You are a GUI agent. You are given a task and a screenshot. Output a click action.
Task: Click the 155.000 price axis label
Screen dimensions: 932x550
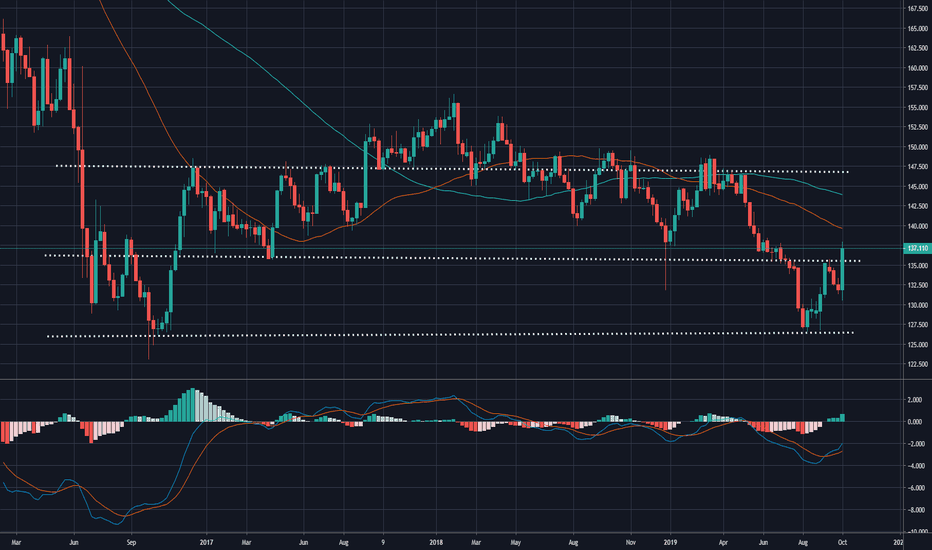coord(918,108)
